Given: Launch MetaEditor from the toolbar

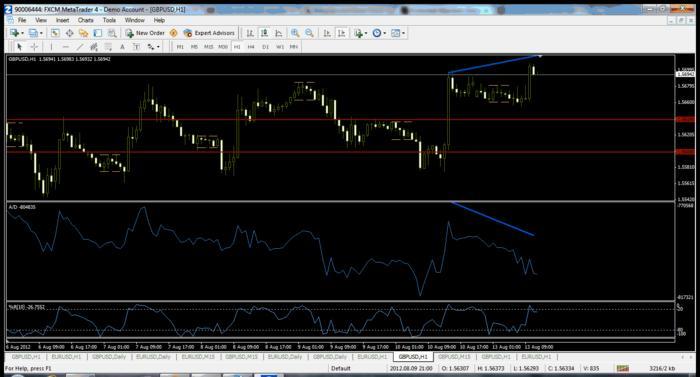Looking at the screenshot, I should pyautogui.click(x=174, y=33).
